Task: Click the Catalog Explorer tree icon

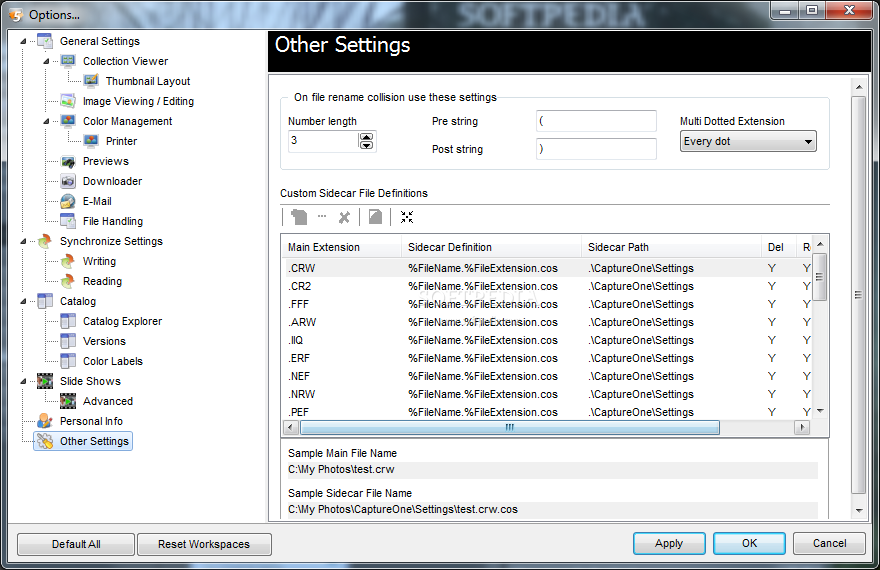Action: coord(68,321)
